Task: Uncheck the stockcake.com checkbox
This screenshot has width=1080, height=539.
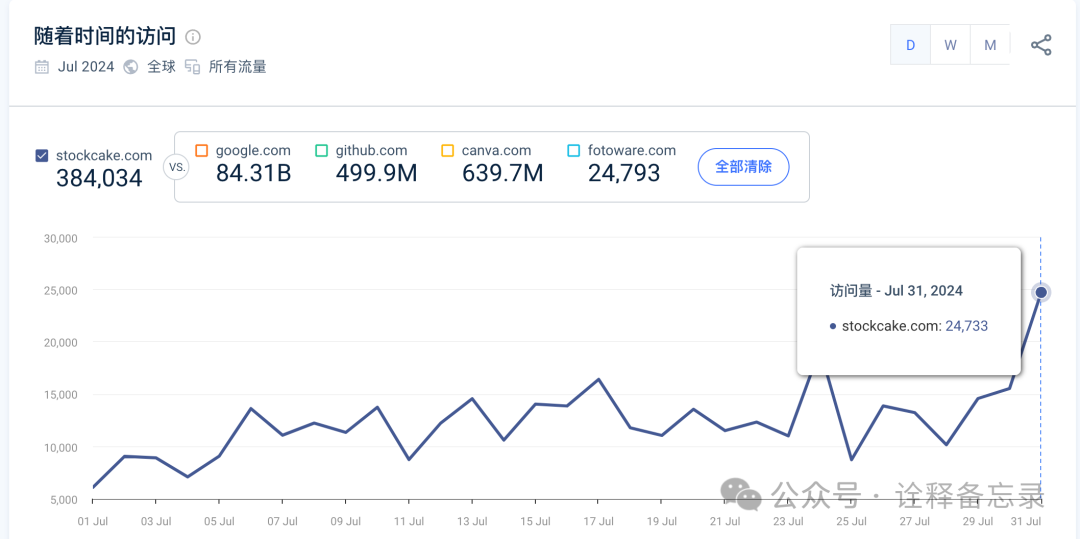Action: [42, 156]
